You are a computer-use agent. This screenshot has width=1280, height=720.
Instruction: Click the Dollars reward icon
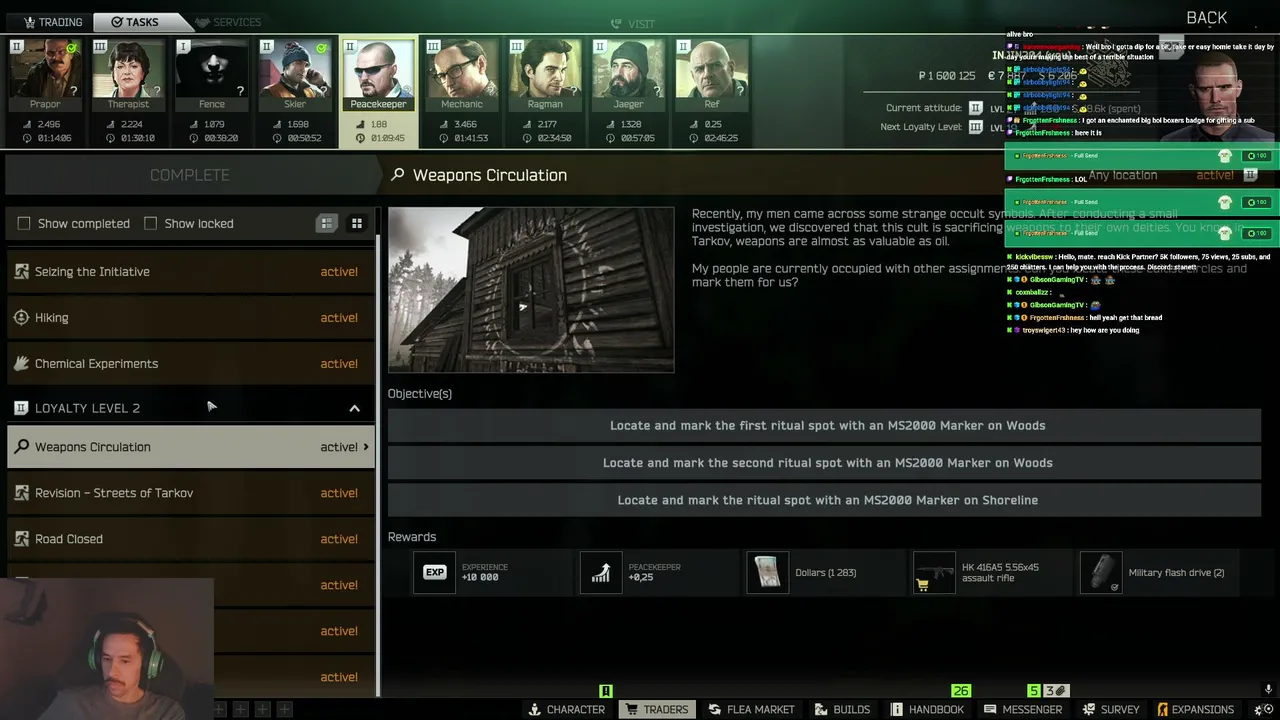click(768, 573)
